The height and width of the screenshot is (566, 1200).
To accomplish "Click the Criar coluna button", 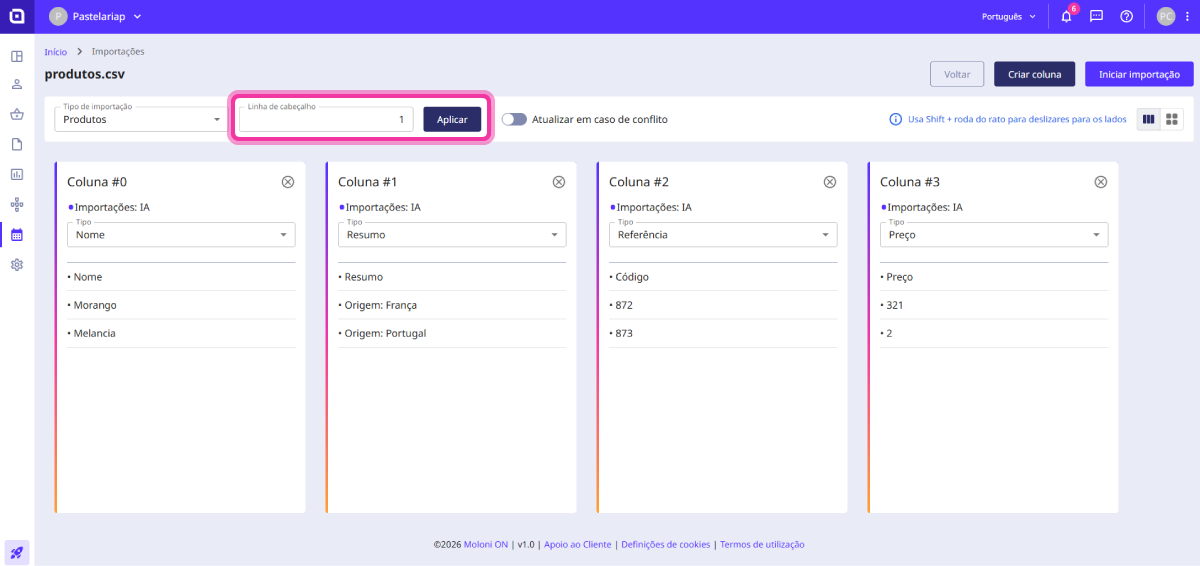I will (x=1034, y=74).
